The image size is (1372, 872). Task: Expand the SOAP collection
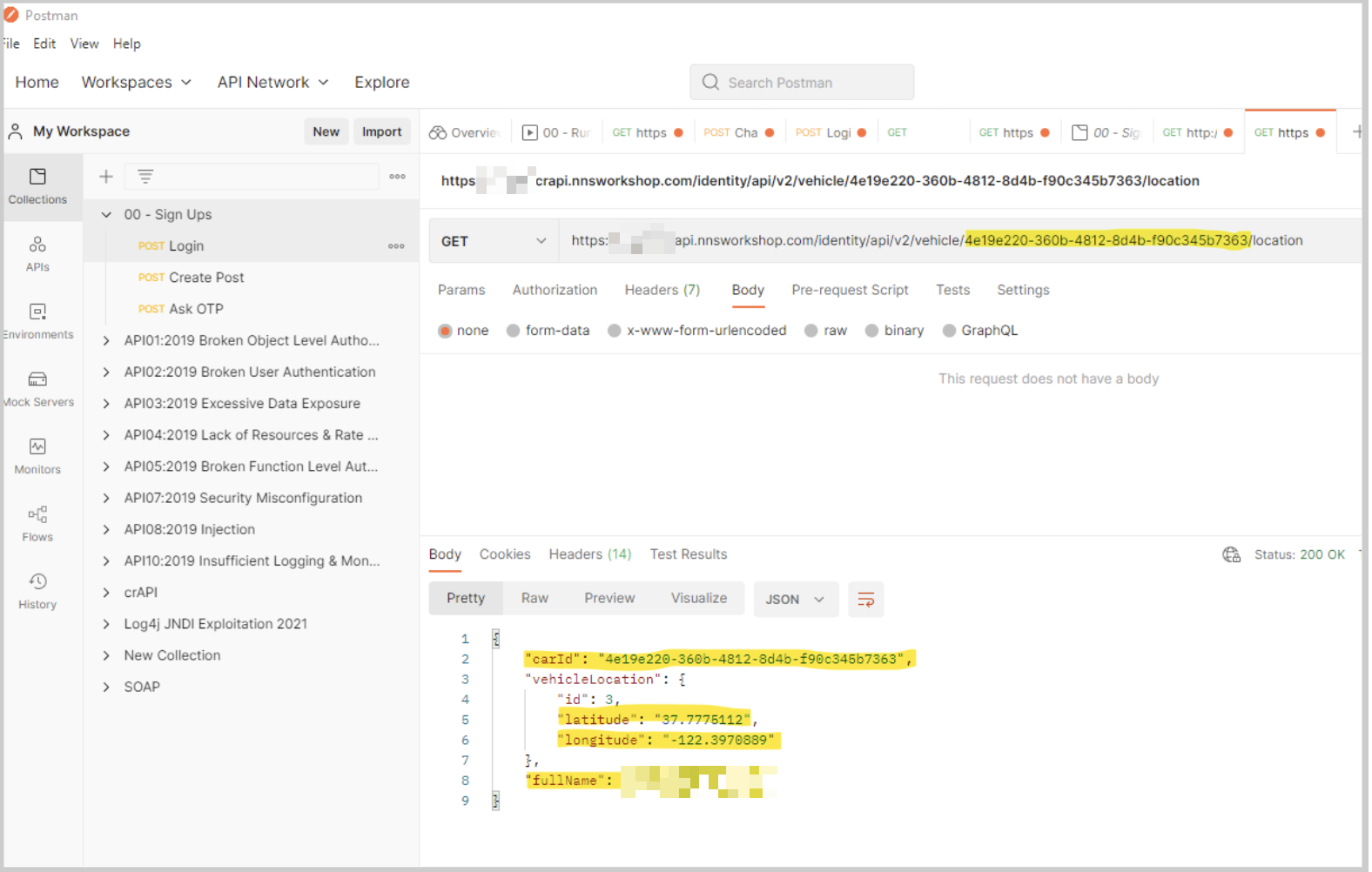[106, 688]
